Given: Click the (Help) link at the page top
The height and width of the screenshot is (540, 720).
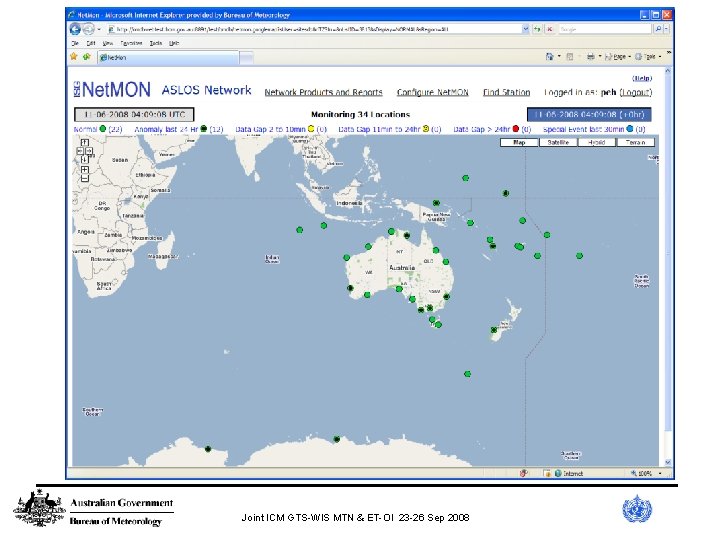Looking at the screenshot, I should tap(642, 79).
